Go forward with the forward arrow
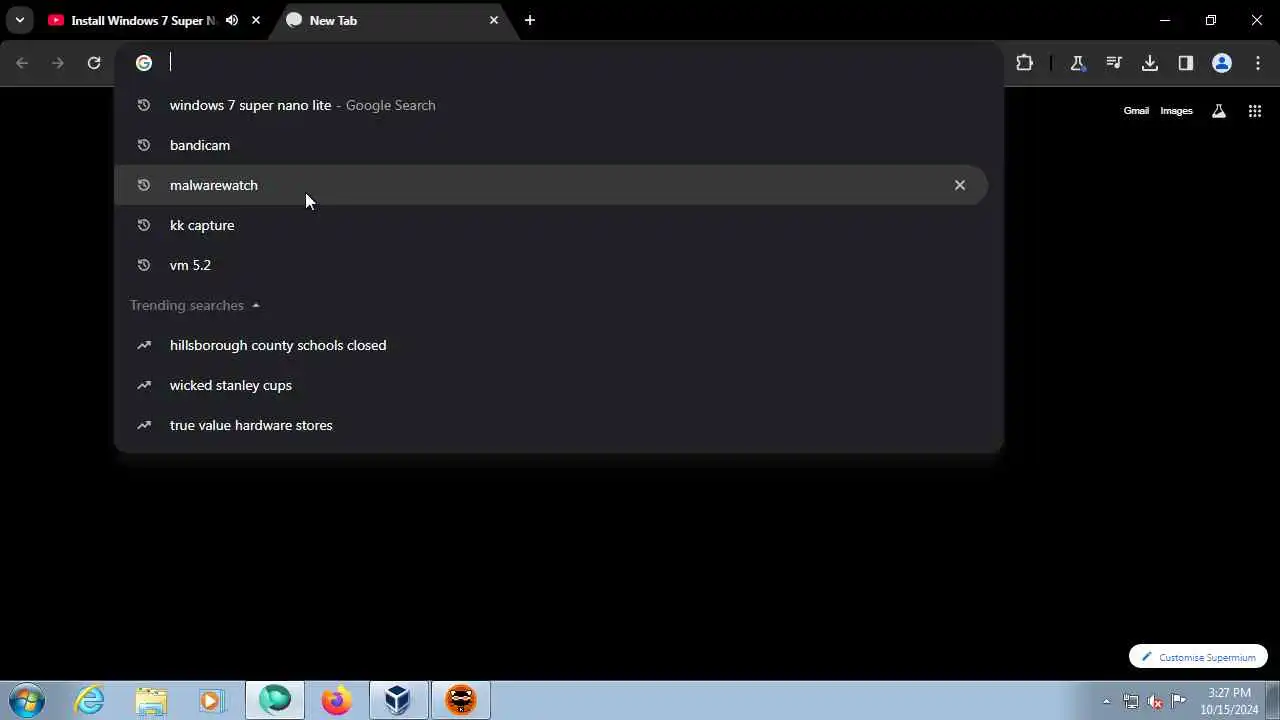The width and height of the screenshot is (1280, 720). [58, 63]
